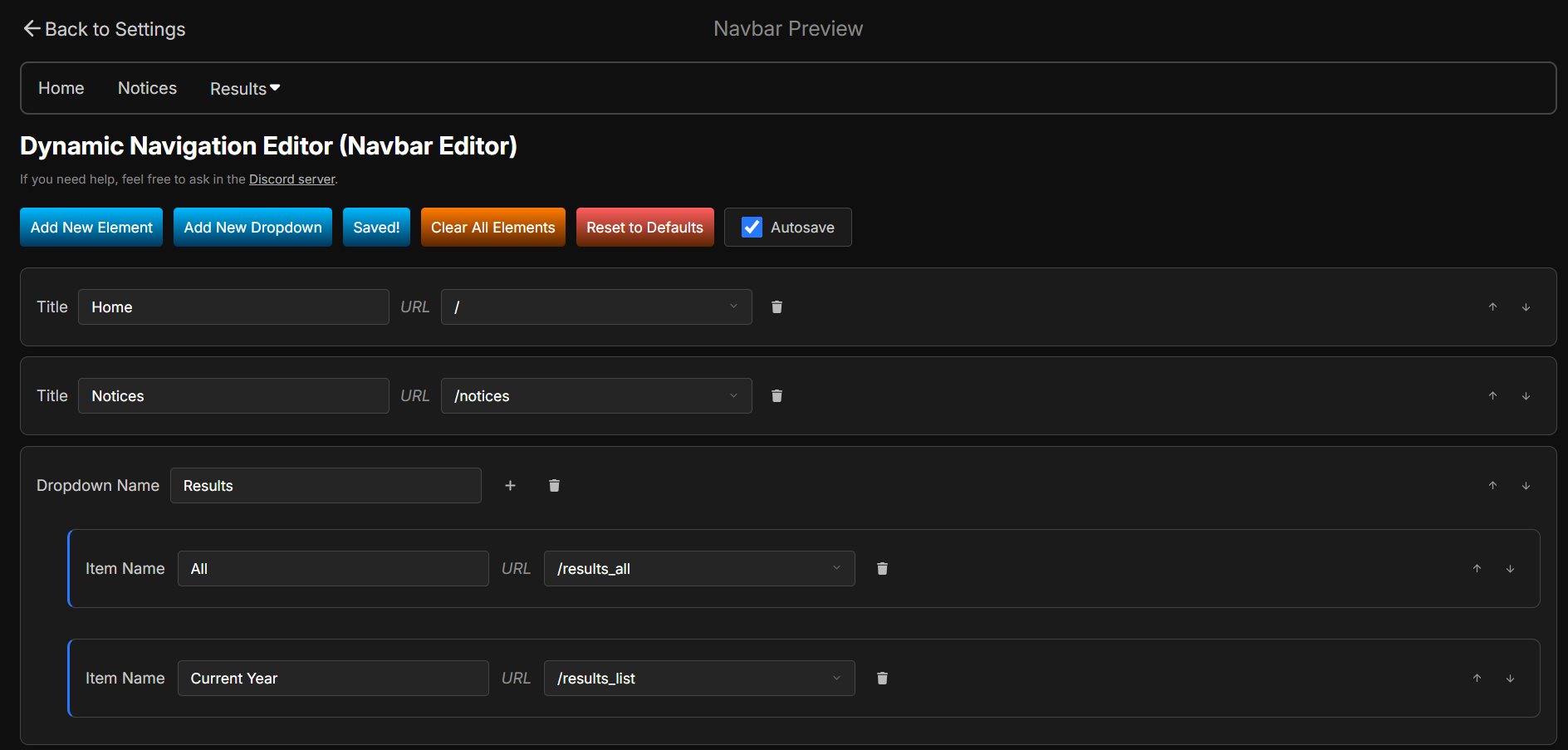Select Notices in the navbar preview
Screen dimensions: 1568x750
[x=147, y=88]
